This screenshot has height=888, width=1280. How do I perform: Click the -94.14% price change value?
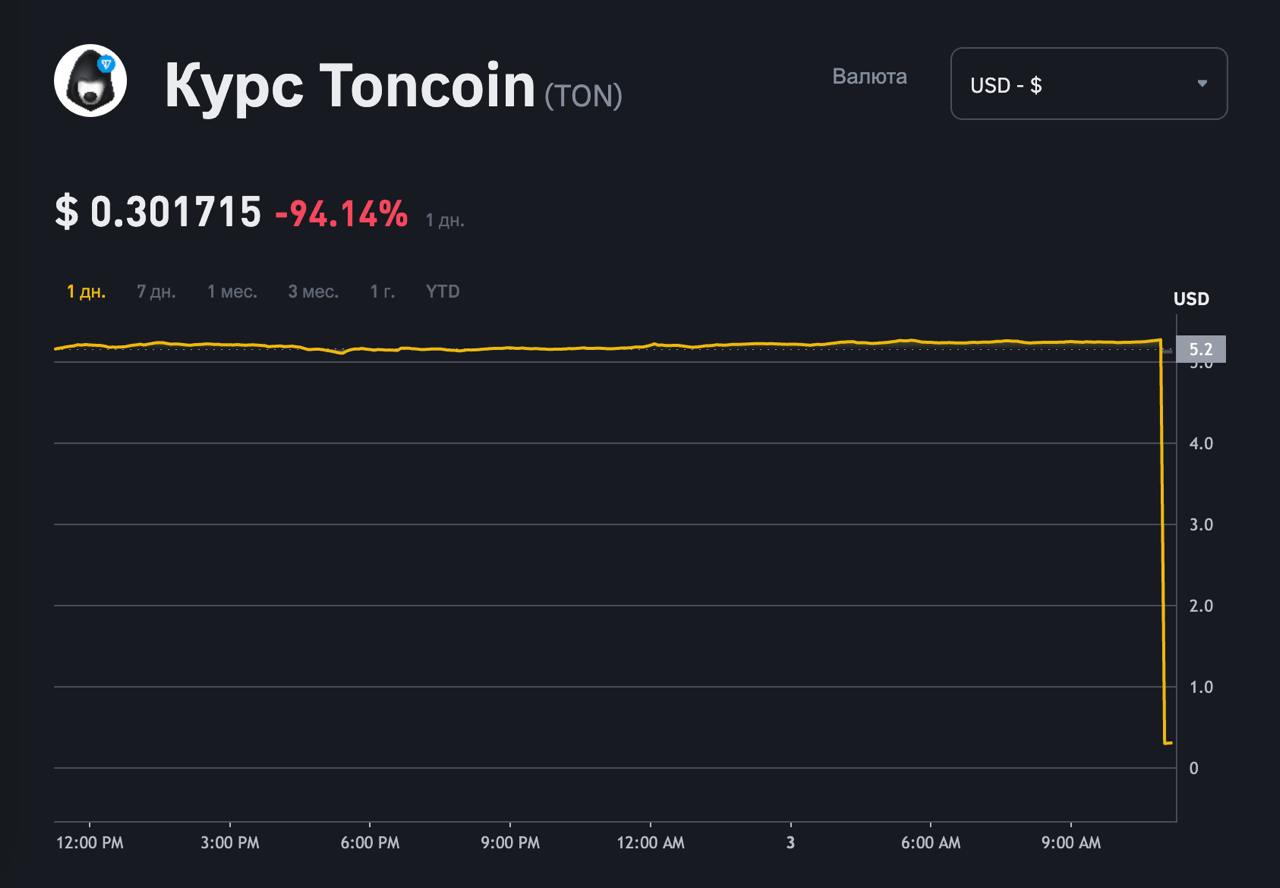click(341, 213)
